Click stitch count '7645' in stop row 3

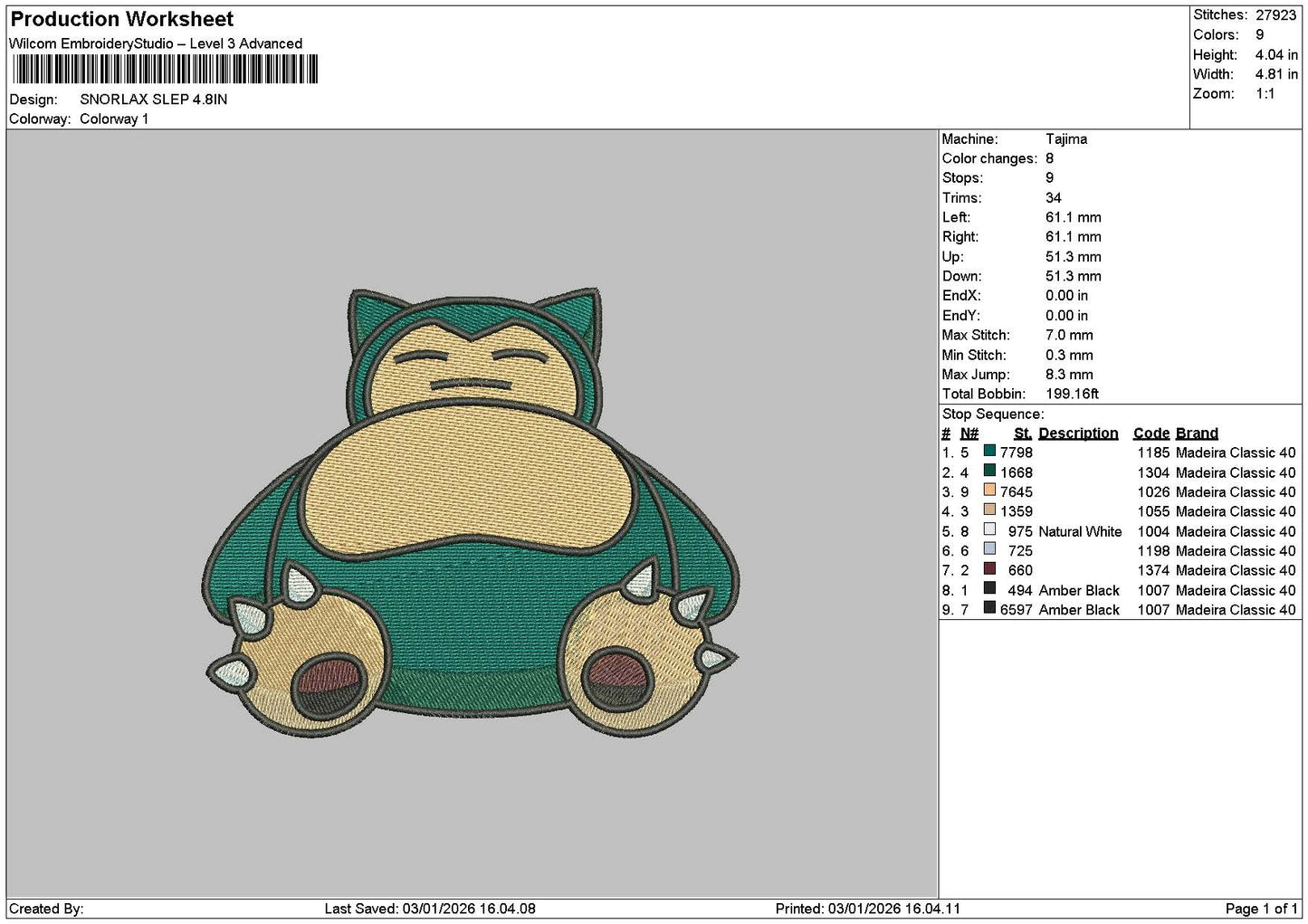(x=1016, y=492)
